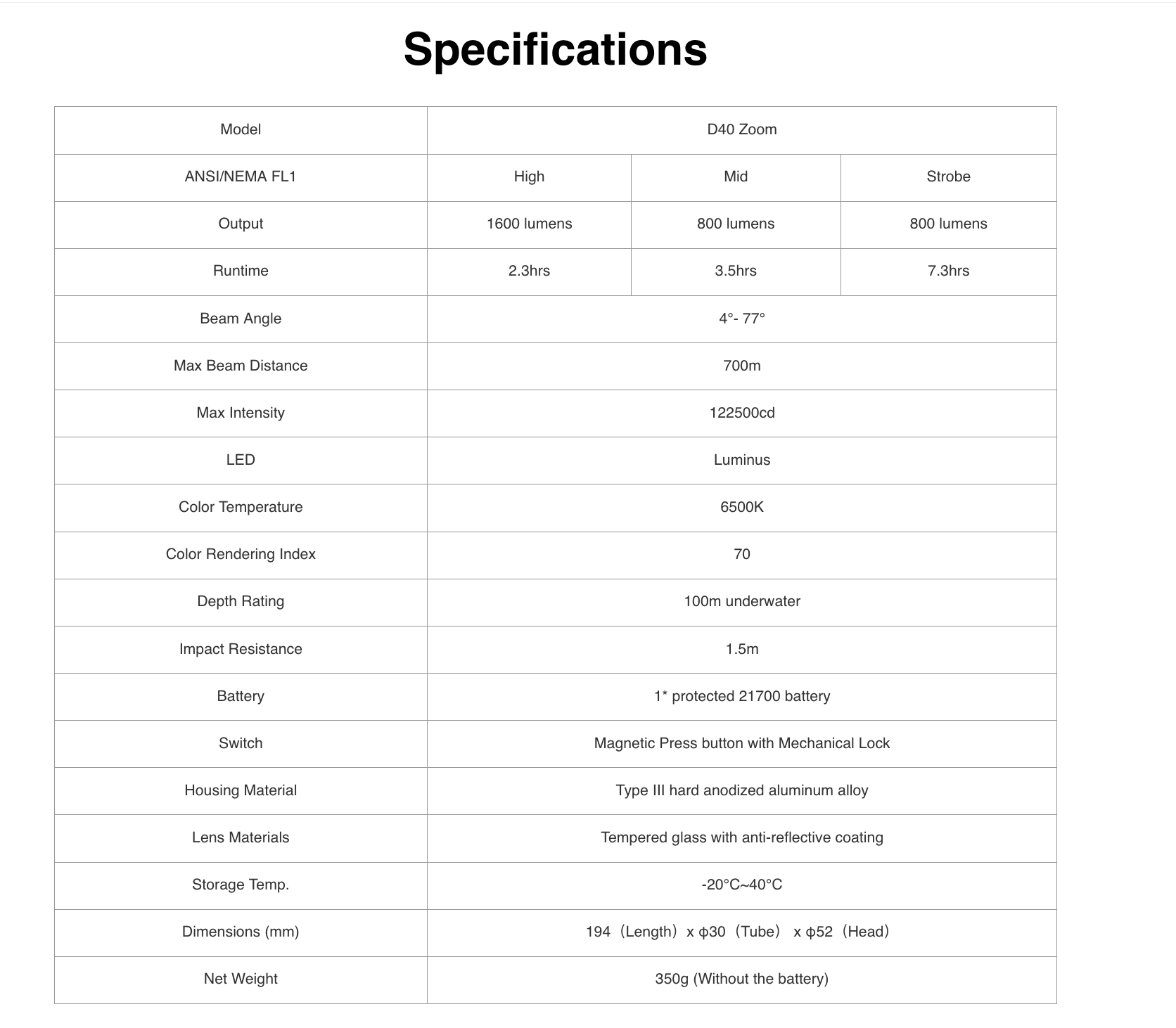
Task: Click the Tempered glass lens materials text
Action: click(741, 837)
